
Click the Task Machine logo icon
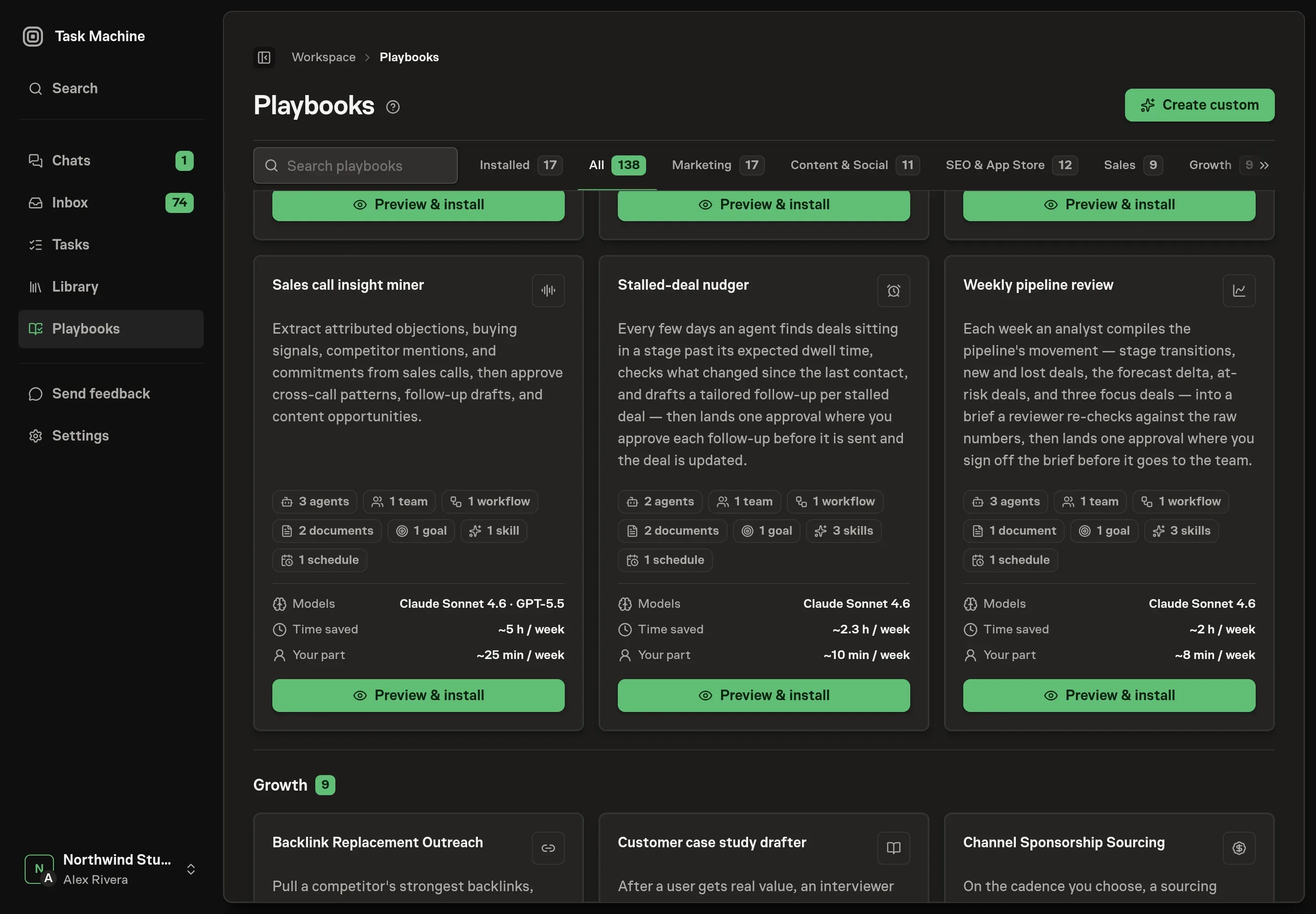coord(32,37)
